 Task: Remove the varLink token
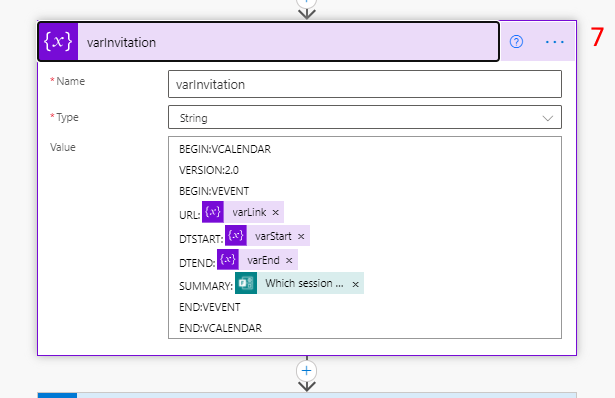tap(276, 213)
